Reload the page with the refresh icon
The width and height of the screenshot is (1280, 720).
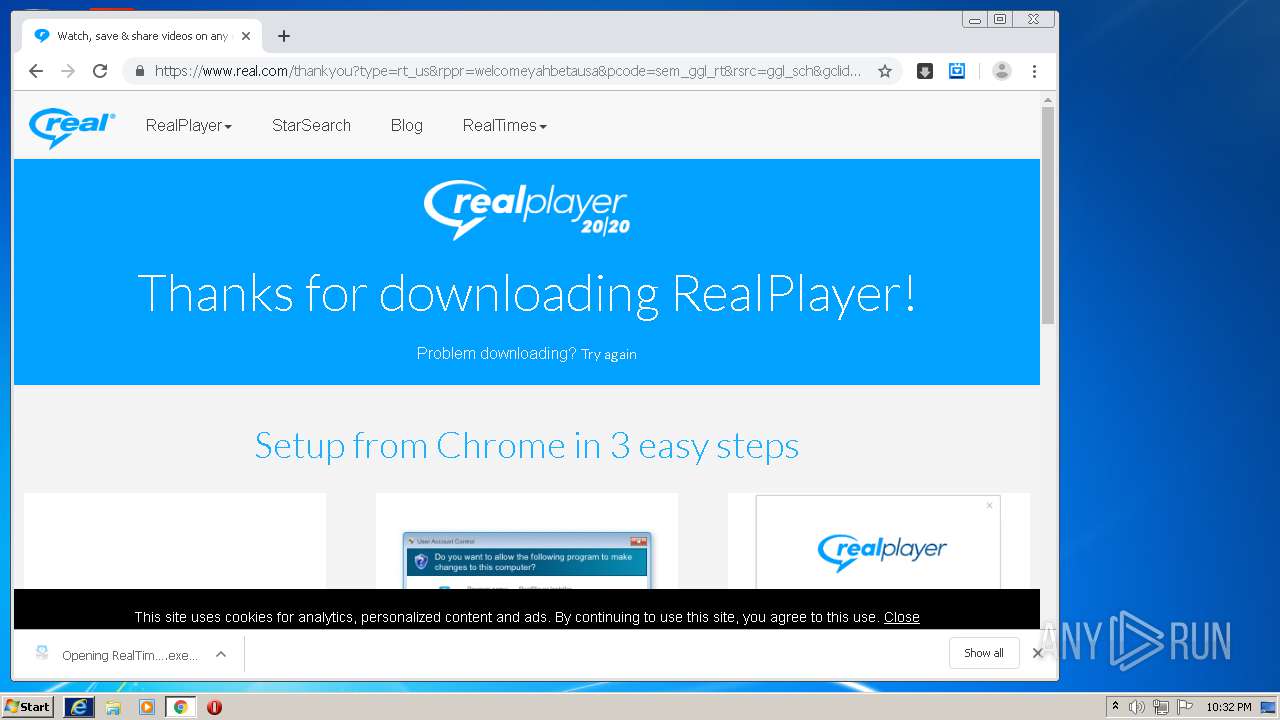pos(100,71)
